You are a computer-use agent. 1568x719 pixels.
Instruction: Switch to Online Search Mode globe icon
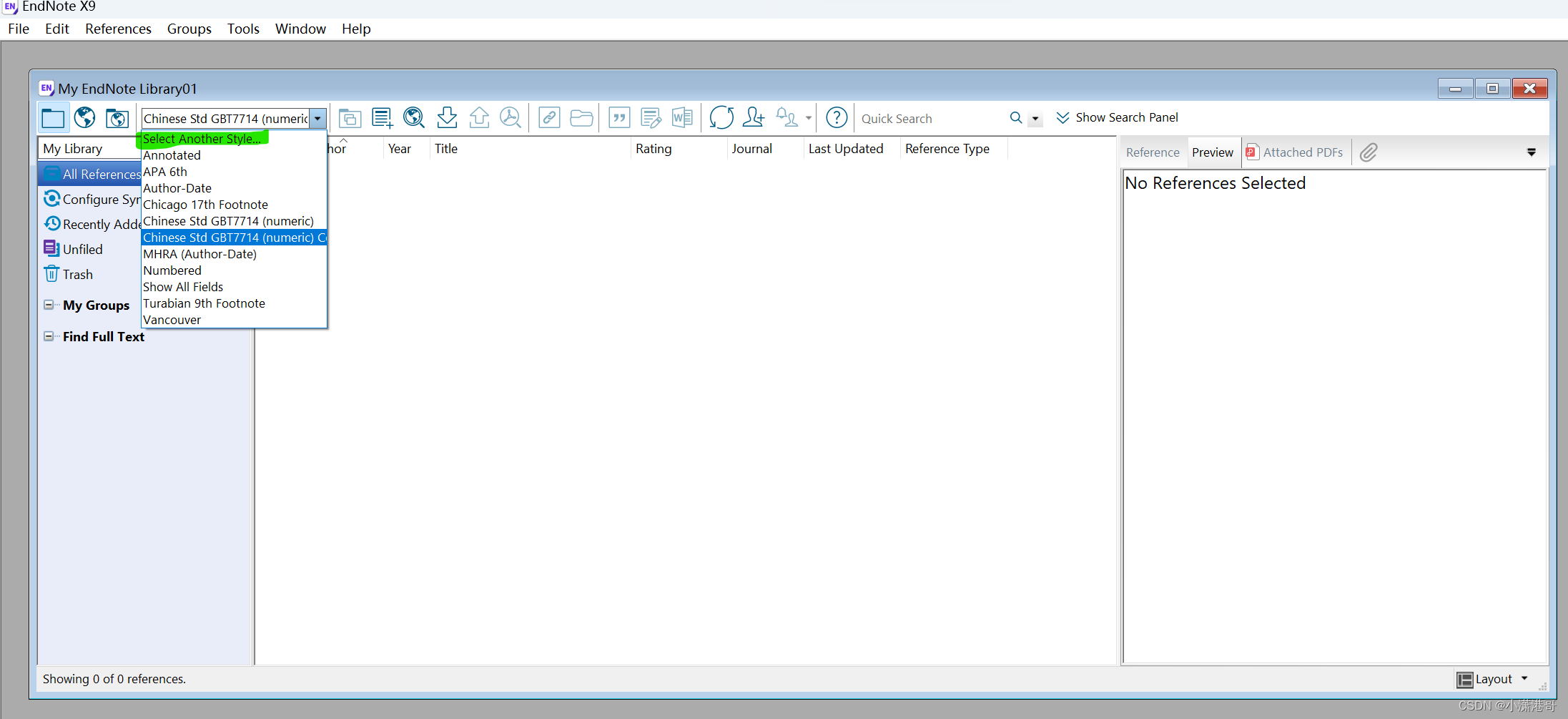tap(84, 117)
